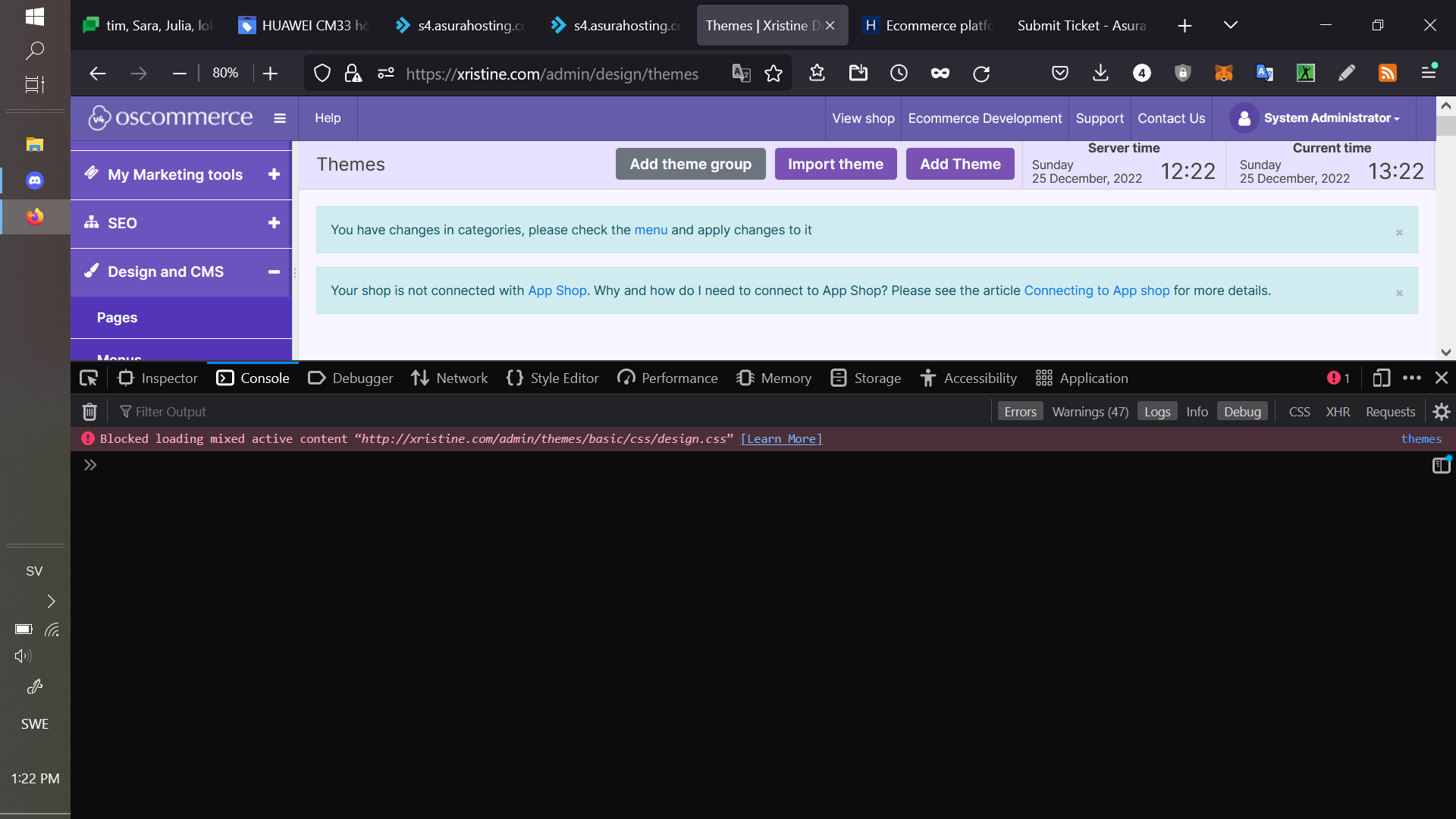Toggle responsive design mode in devtools
1456x819 pixels.
(x=1382, y=378)
